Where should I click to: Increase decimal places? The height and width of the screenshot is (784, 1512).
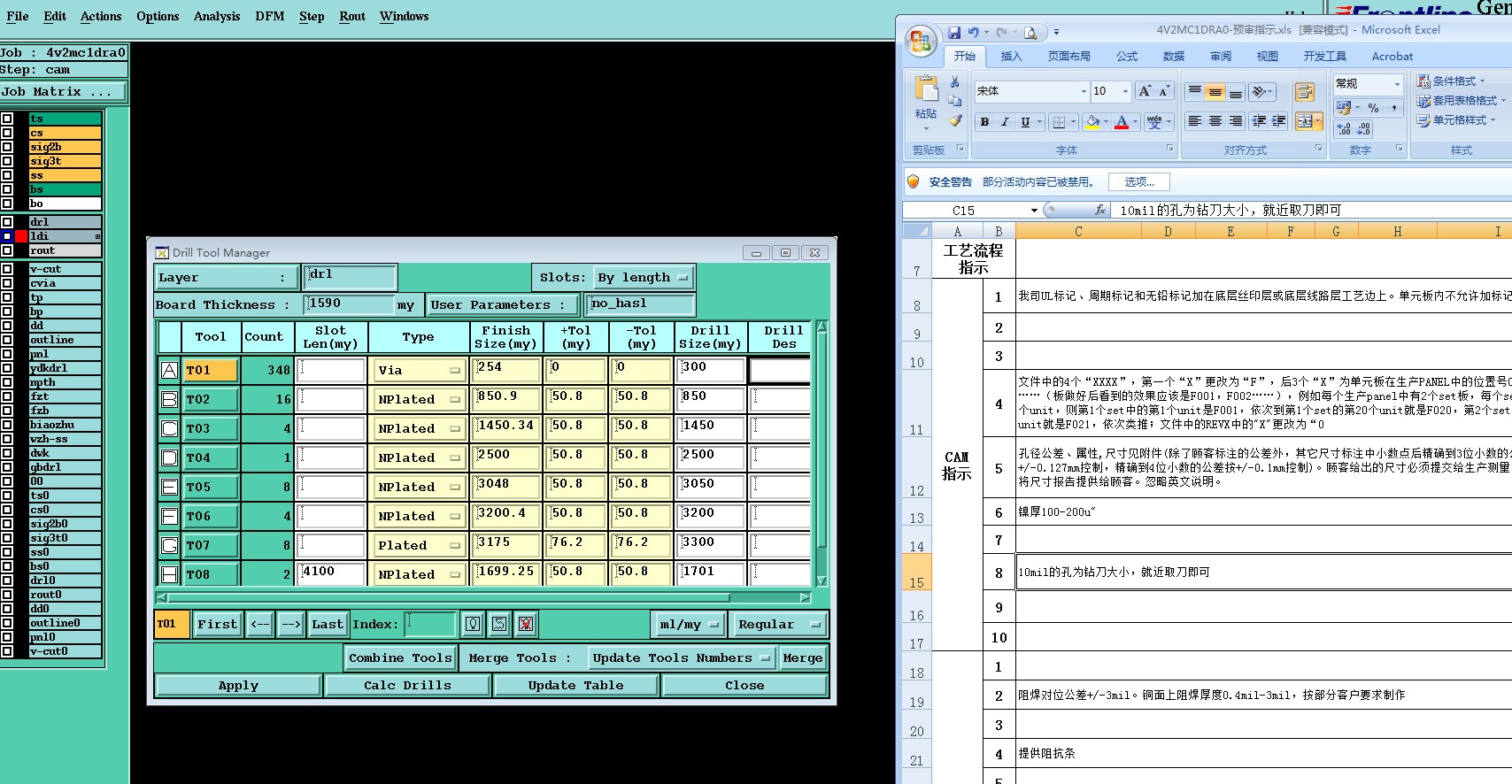1345,129
